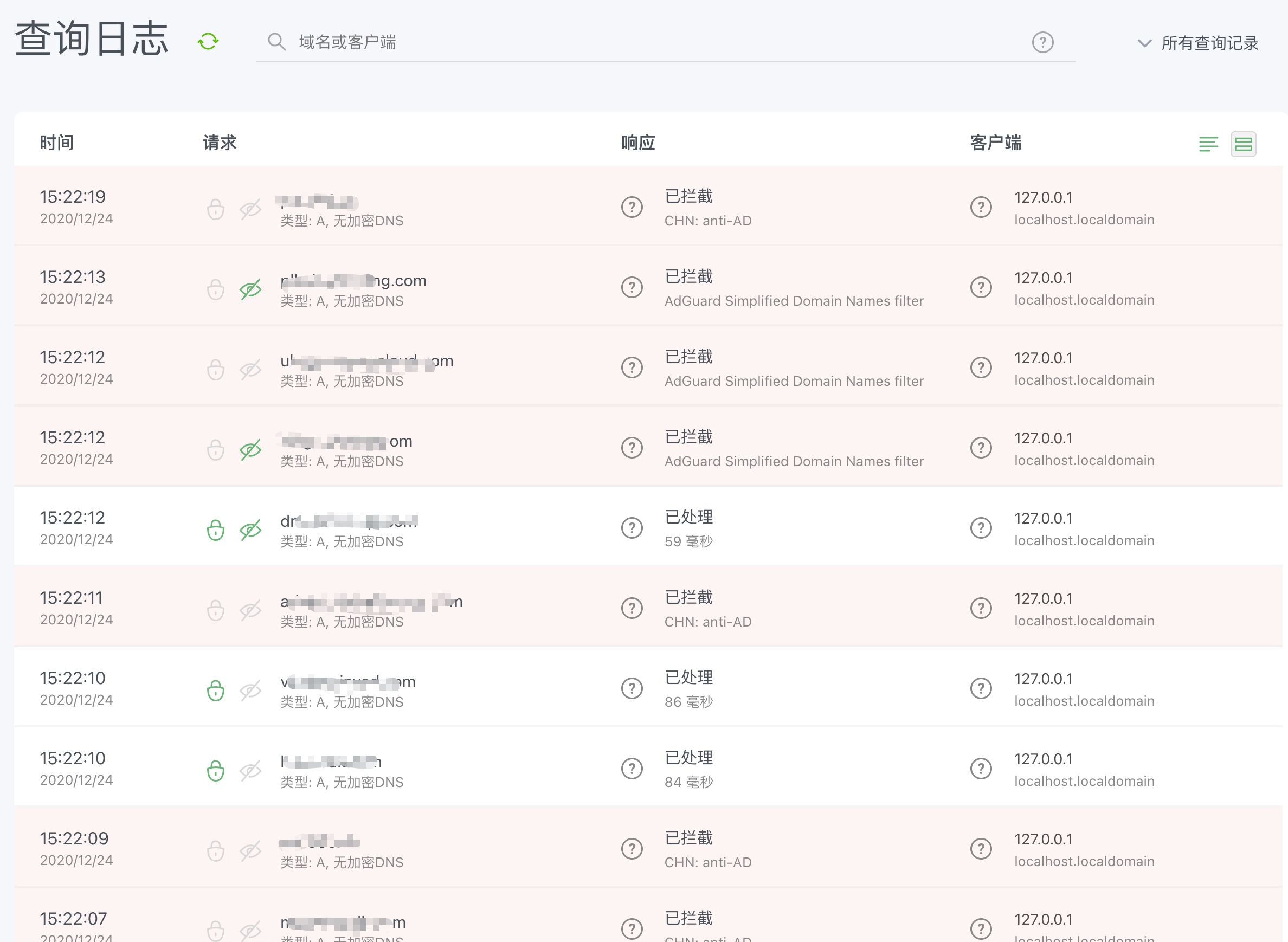Click chevron arrow next to 所有查询记录
1288x942 pixels.
(x=1144, y=43)
